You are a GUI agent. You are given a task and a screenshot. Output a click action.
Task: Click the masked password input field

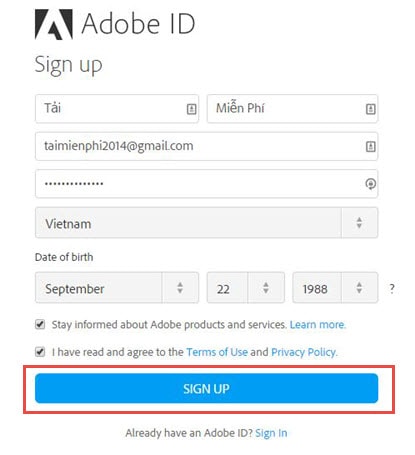[206, 184]
